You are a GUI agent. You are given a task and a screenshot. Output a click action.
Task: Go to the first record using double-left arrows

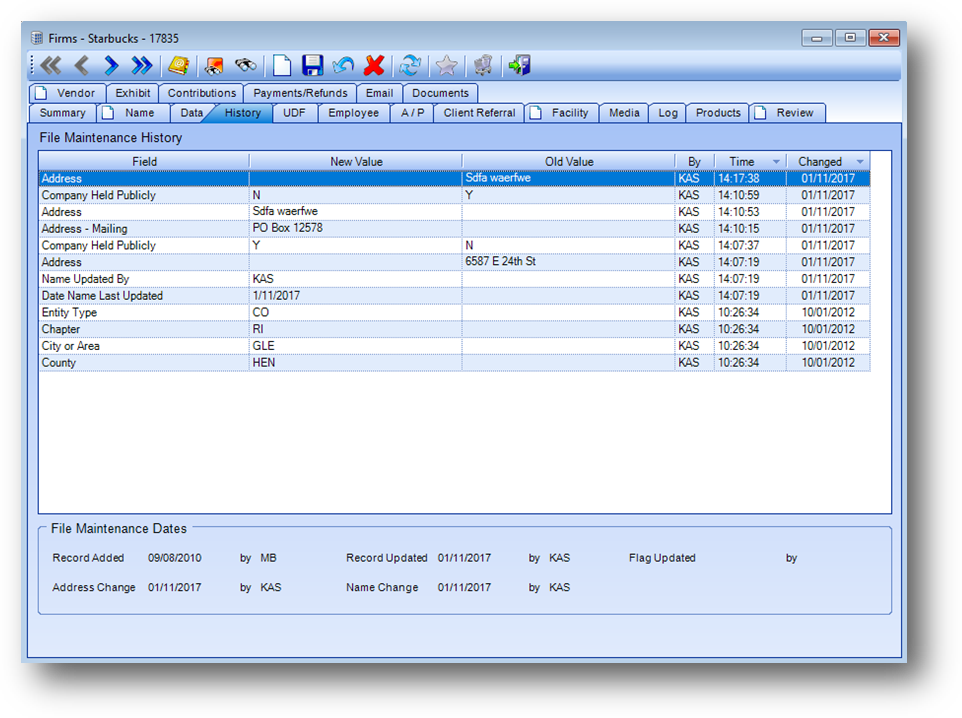51,66
